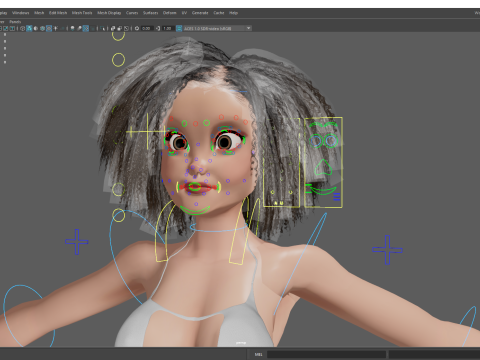
Task: Toggle the view transform button
Action: tap(179, 28)
